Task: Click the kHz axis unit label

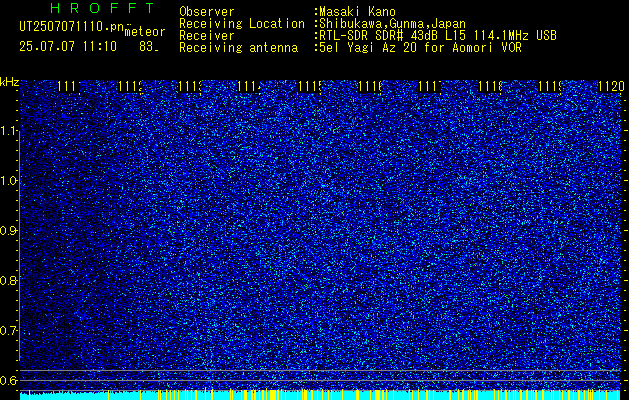Action: coord(10,83)
